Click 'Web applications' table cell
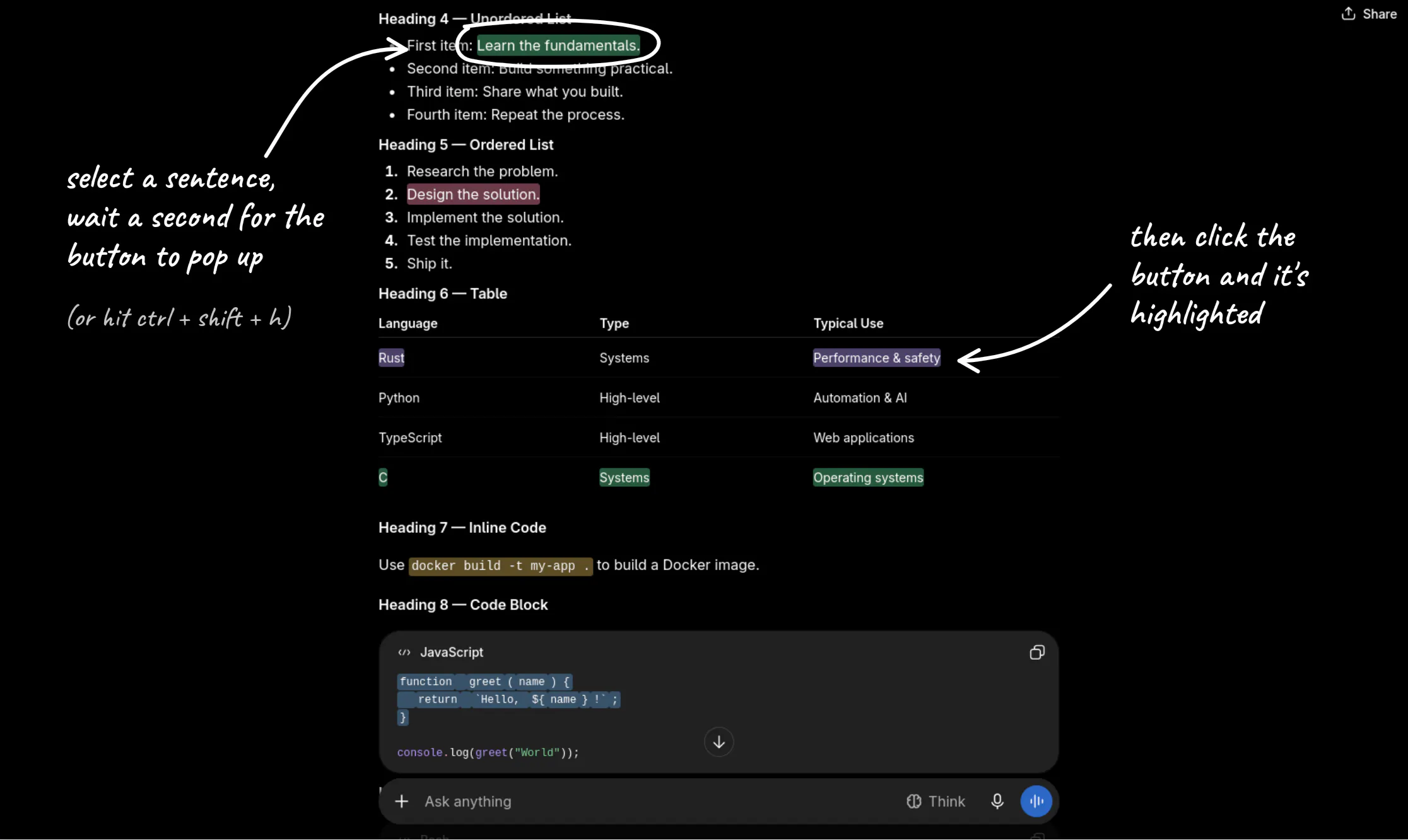The height and width of the screenshot is (840, 1408). pyautogui.click(x=863, y=438)
